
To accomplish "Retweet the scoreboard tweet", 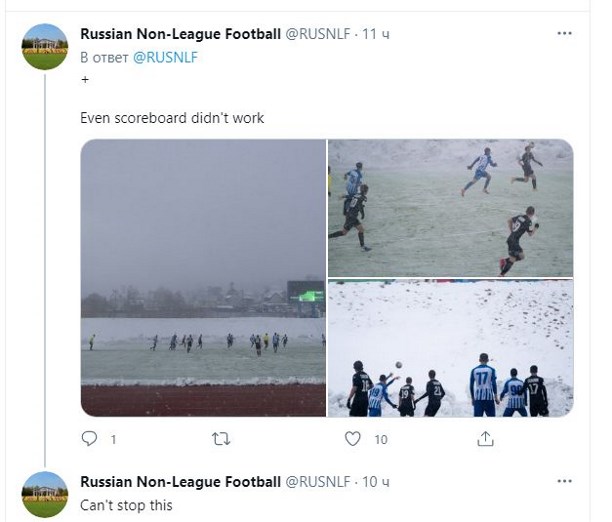I will [x=222, y=439].
